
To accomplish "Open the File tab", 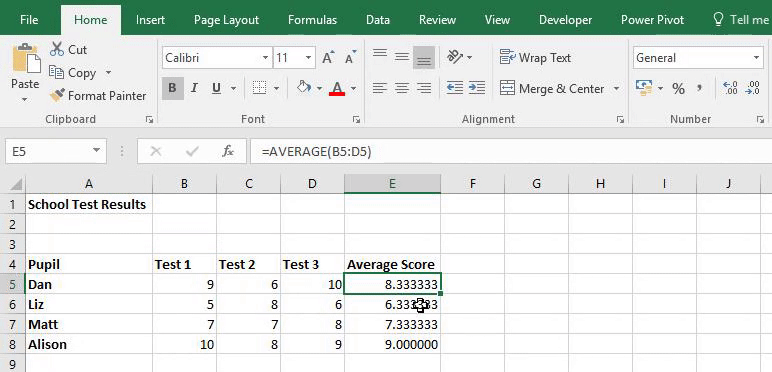I will tap(30, 20).
